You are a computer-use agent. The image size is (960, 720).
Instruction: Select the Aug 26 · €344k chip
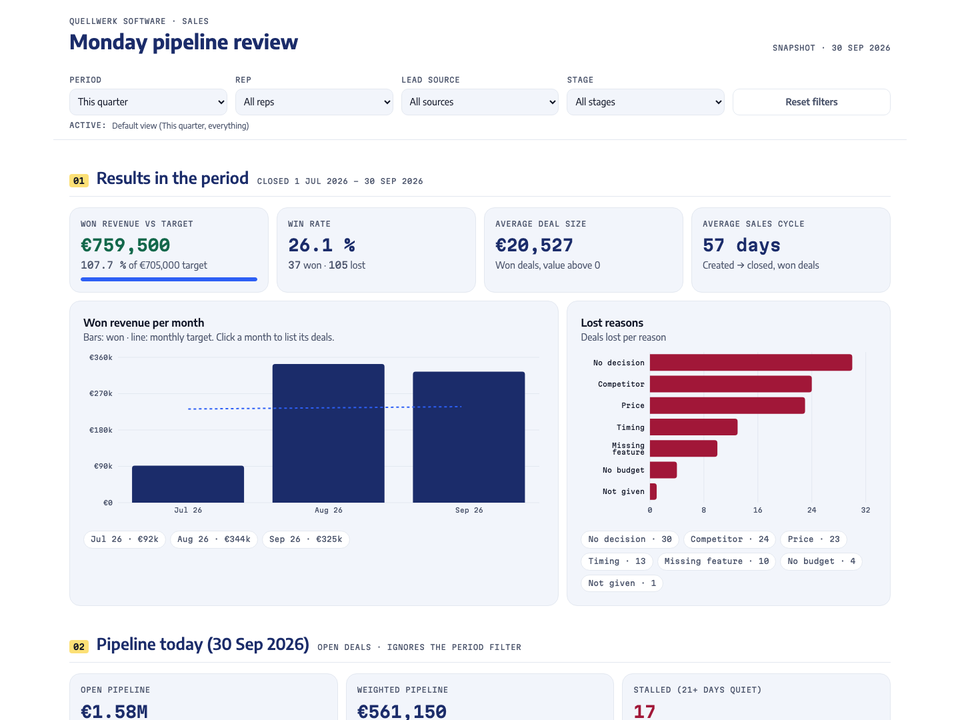coord(214,539)
